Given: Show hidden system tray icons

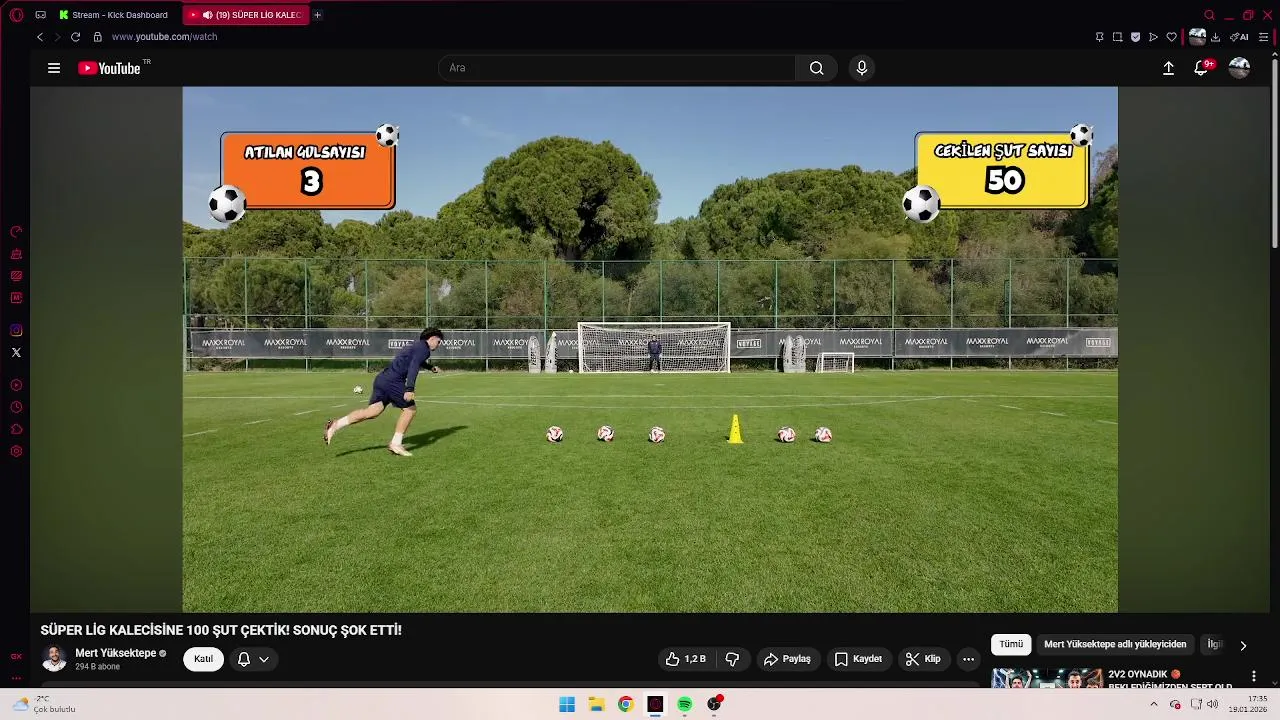Looking at the screenshot, I should (1153, 704).
